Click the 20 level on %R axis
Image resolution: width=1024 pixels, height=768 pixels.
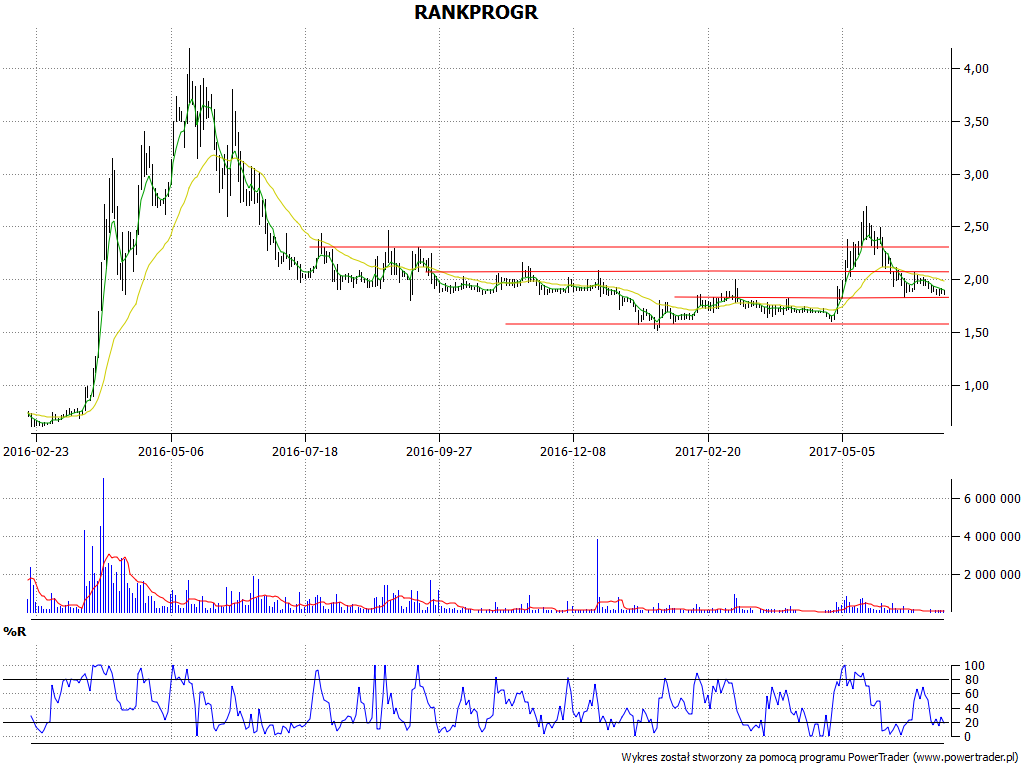coord(972,723)
